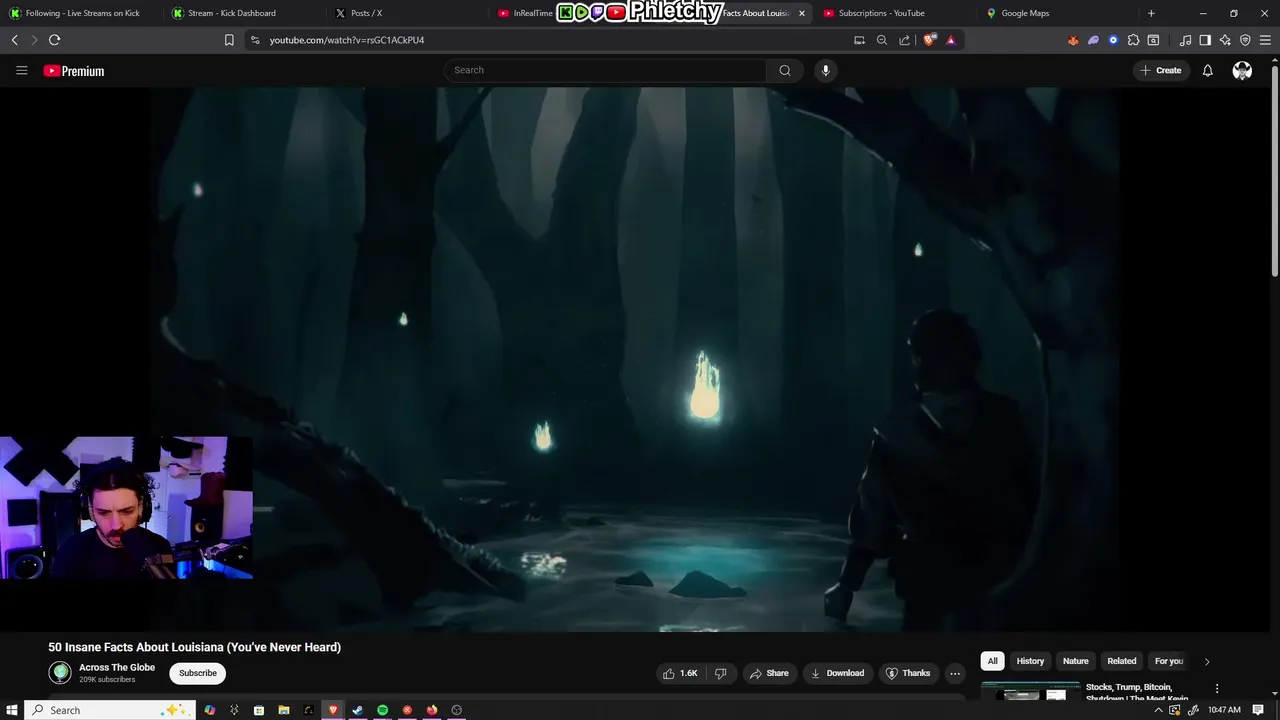Click the page vertical scrollbar
This screenshot has height=720, width=1280.
(x=1275, y=170)
